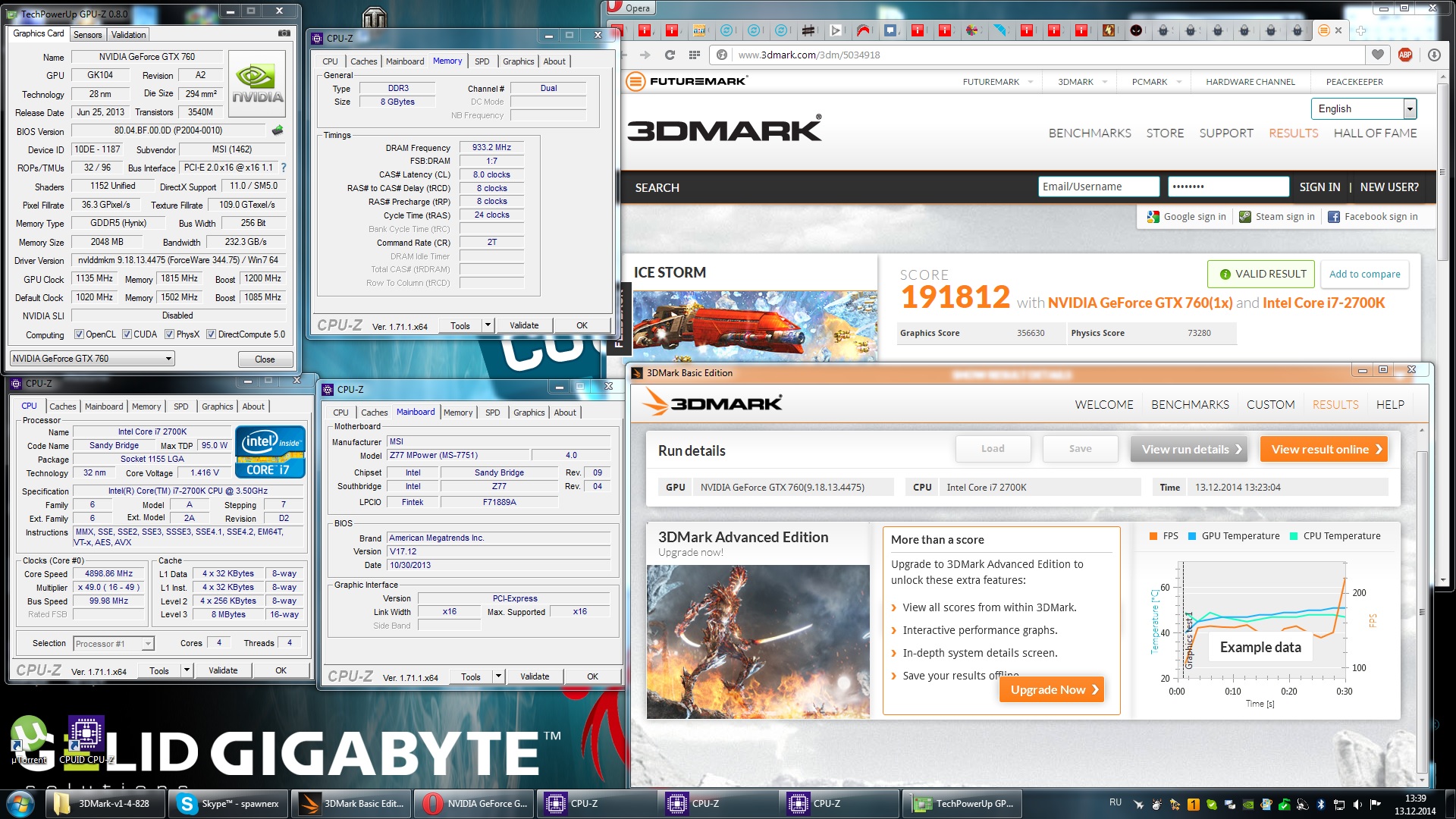Open the Processor #1 selection dropdown
Viewport: 1456px width, 819px height.
(x=114, y=644)
